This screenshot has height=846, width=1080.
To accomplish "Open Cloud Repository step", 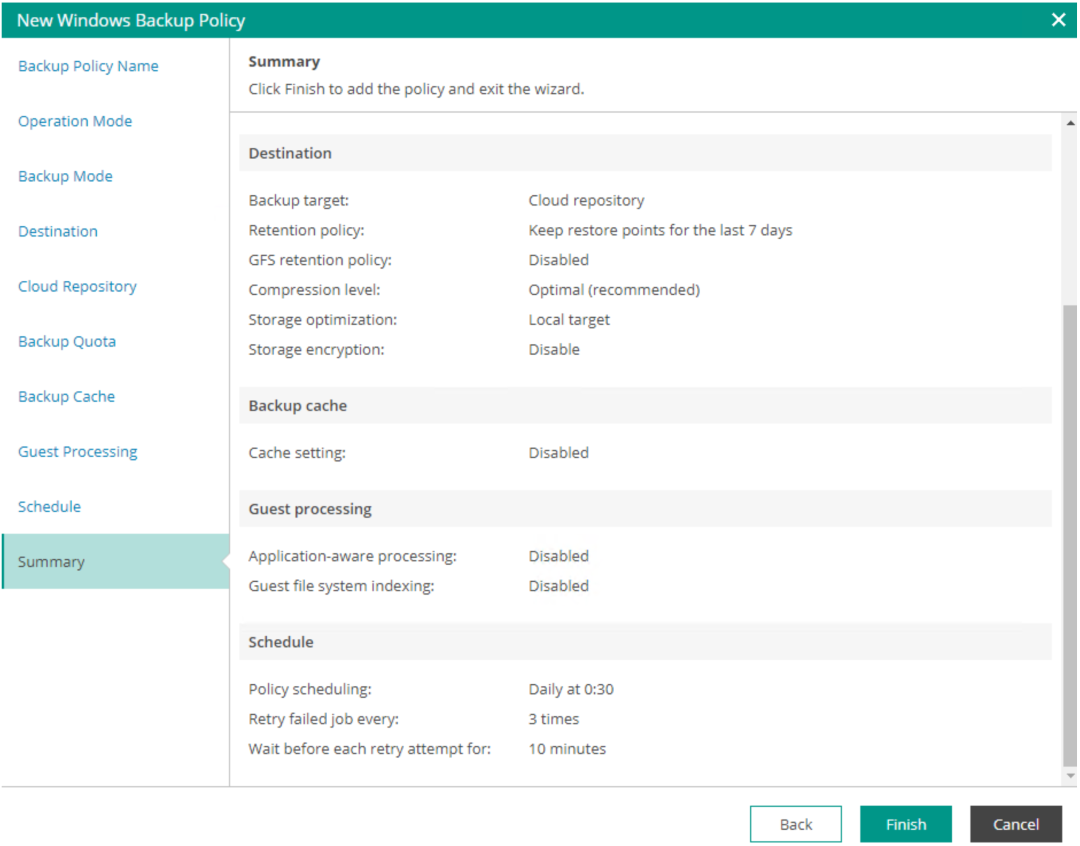I will (77, 287).
